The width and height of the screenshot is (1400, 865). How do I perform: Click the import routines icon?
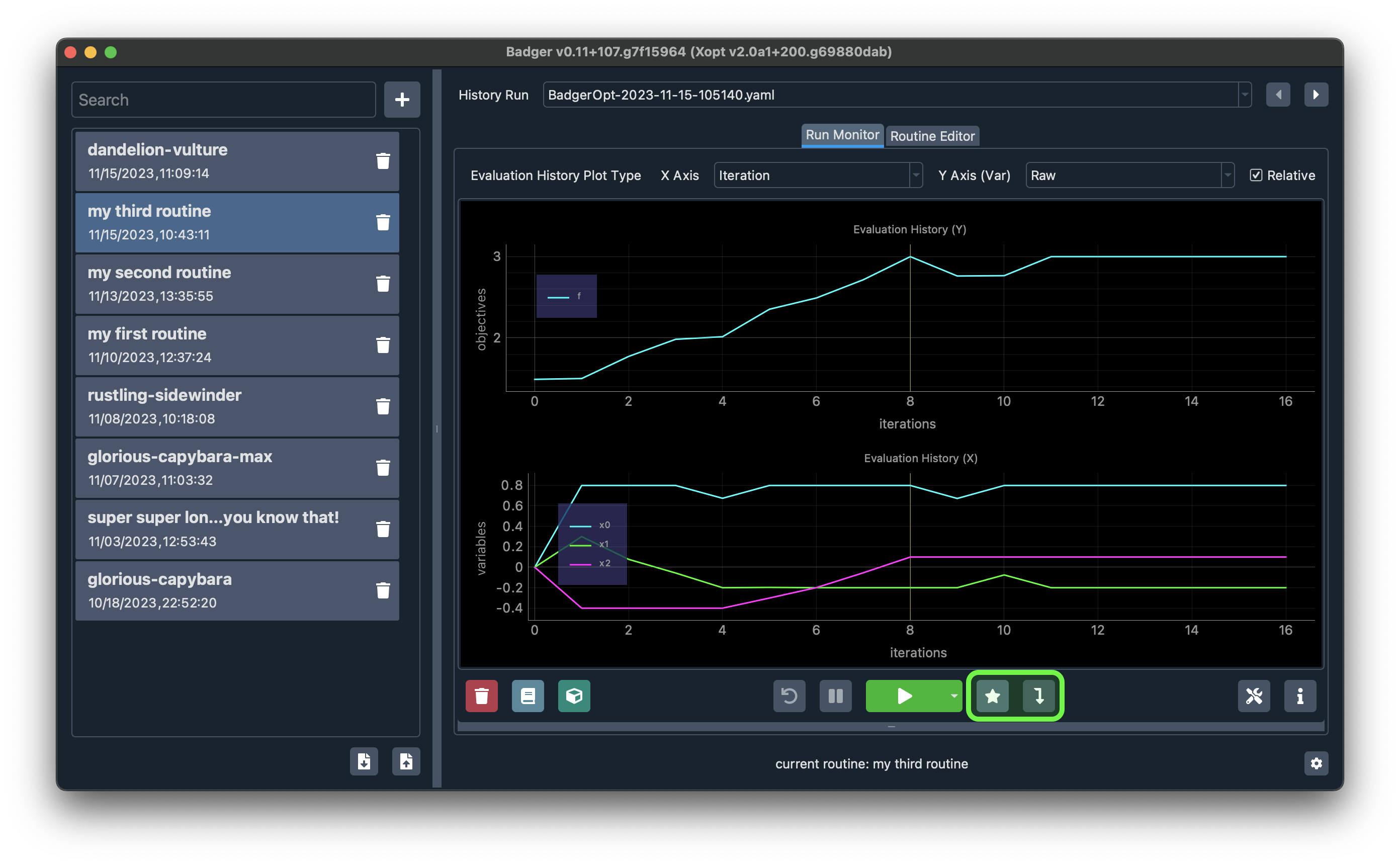[x=364, y=761]
